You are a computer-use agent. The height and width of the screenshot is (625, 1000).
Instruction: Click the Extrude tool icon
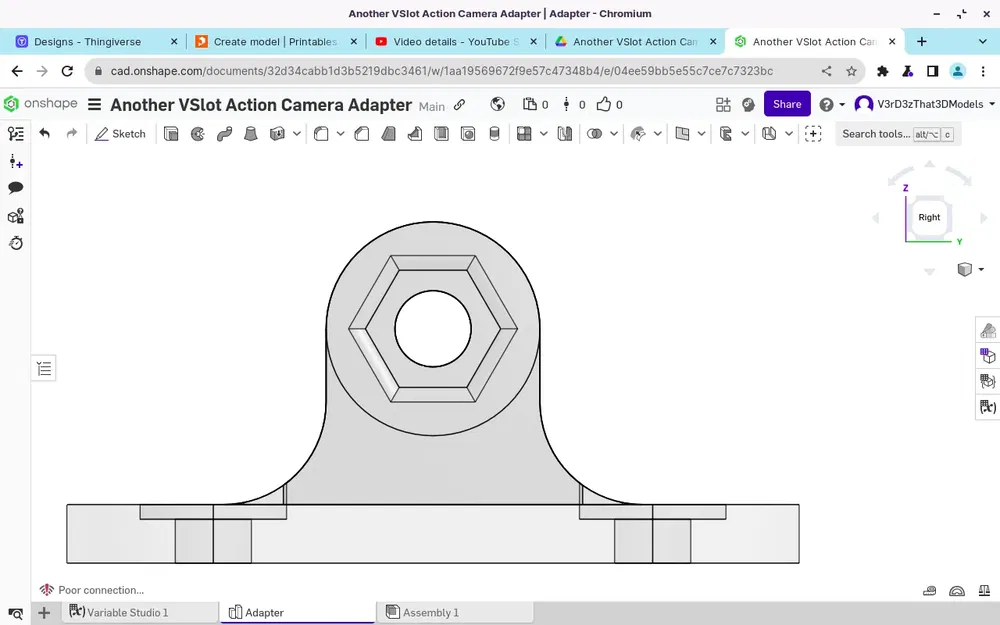(x=171, y=134)
